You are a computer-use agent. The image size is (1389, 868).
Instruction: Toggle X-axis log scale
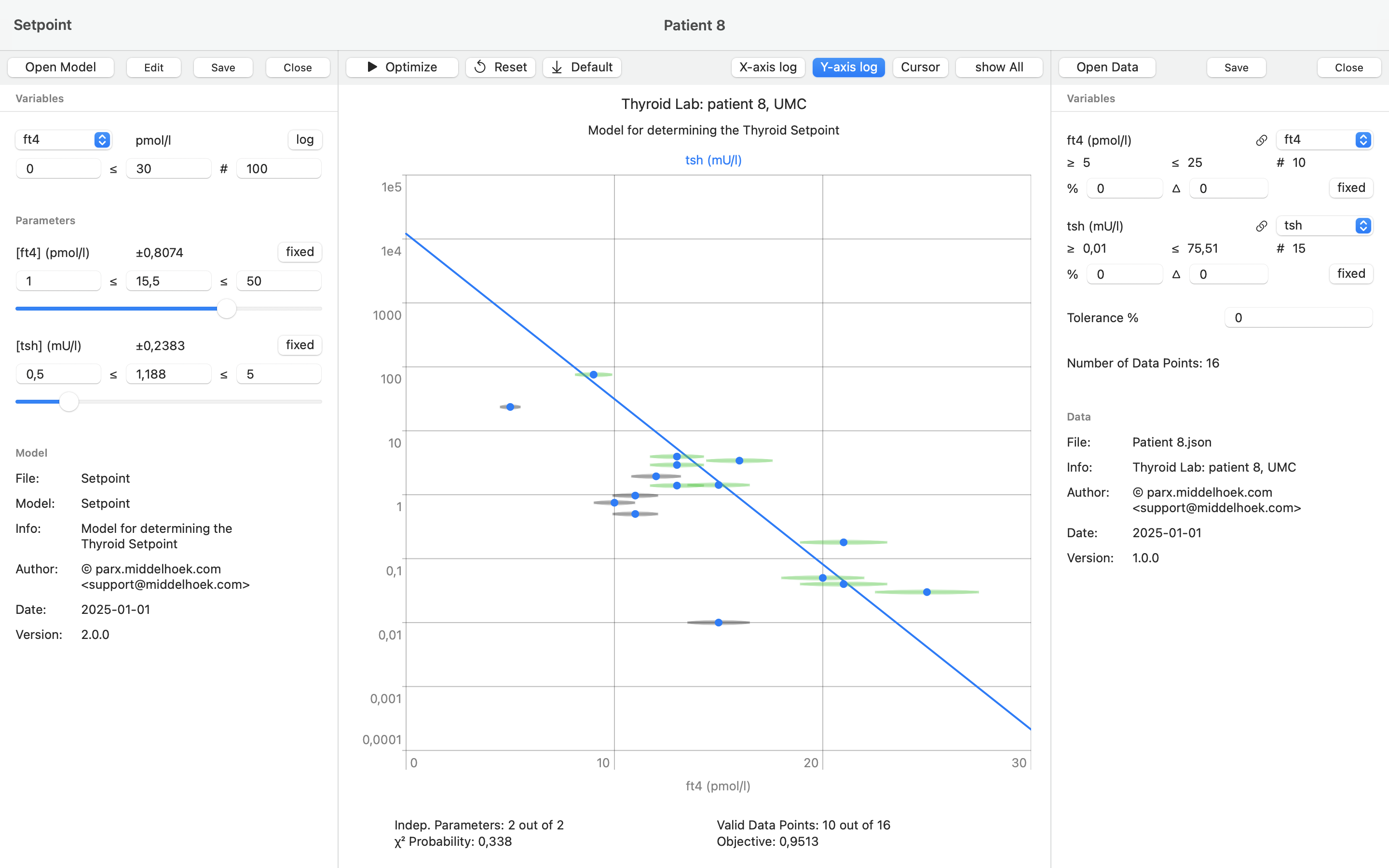[767, 67]
